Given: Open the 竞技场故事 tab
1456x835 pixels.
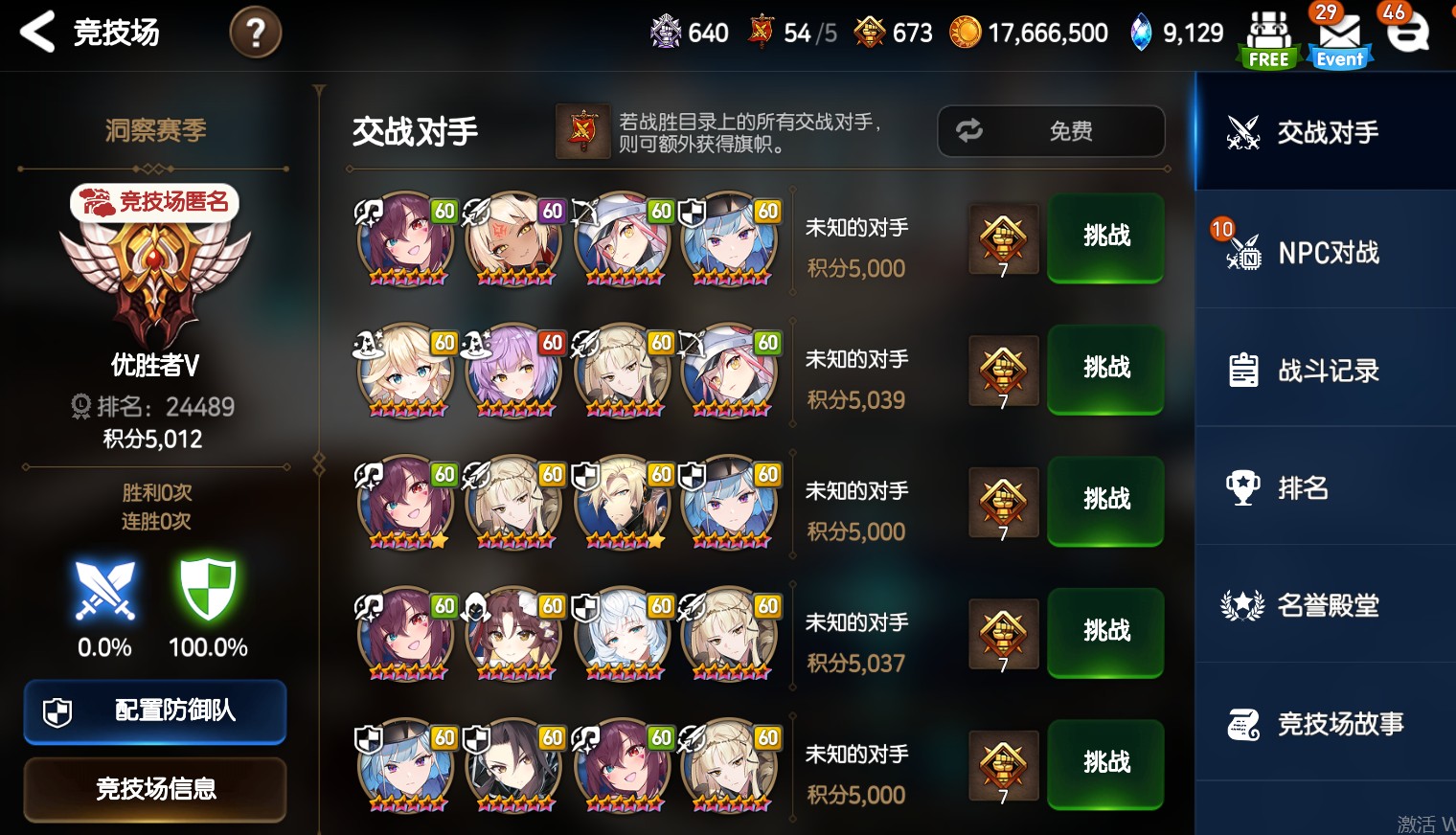Looking at the screenshot, I should (1326, 724).
